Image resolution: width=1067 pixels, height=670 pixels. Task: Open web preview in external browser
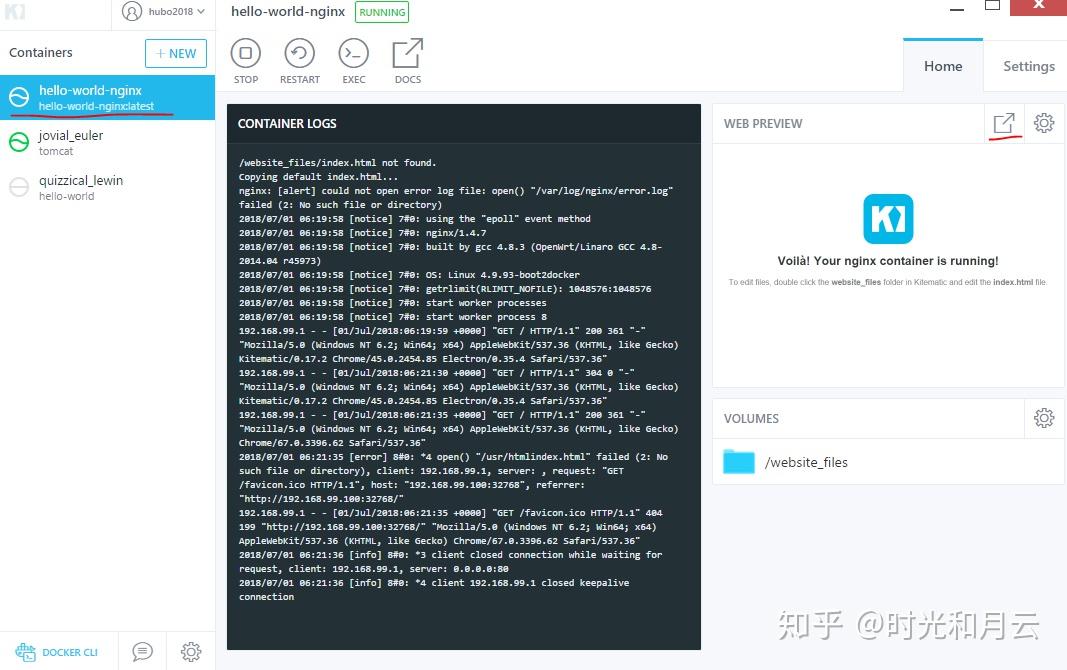1004,123
